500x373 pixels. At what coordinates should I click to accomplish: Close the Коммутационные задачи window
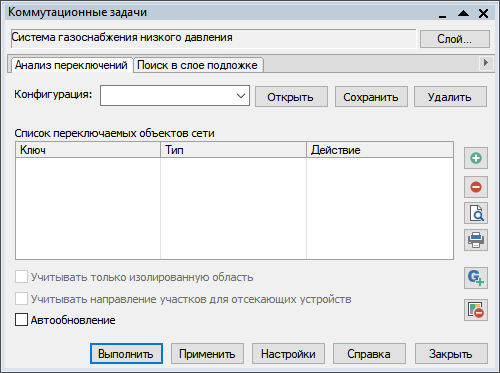(x=483, y=13)
